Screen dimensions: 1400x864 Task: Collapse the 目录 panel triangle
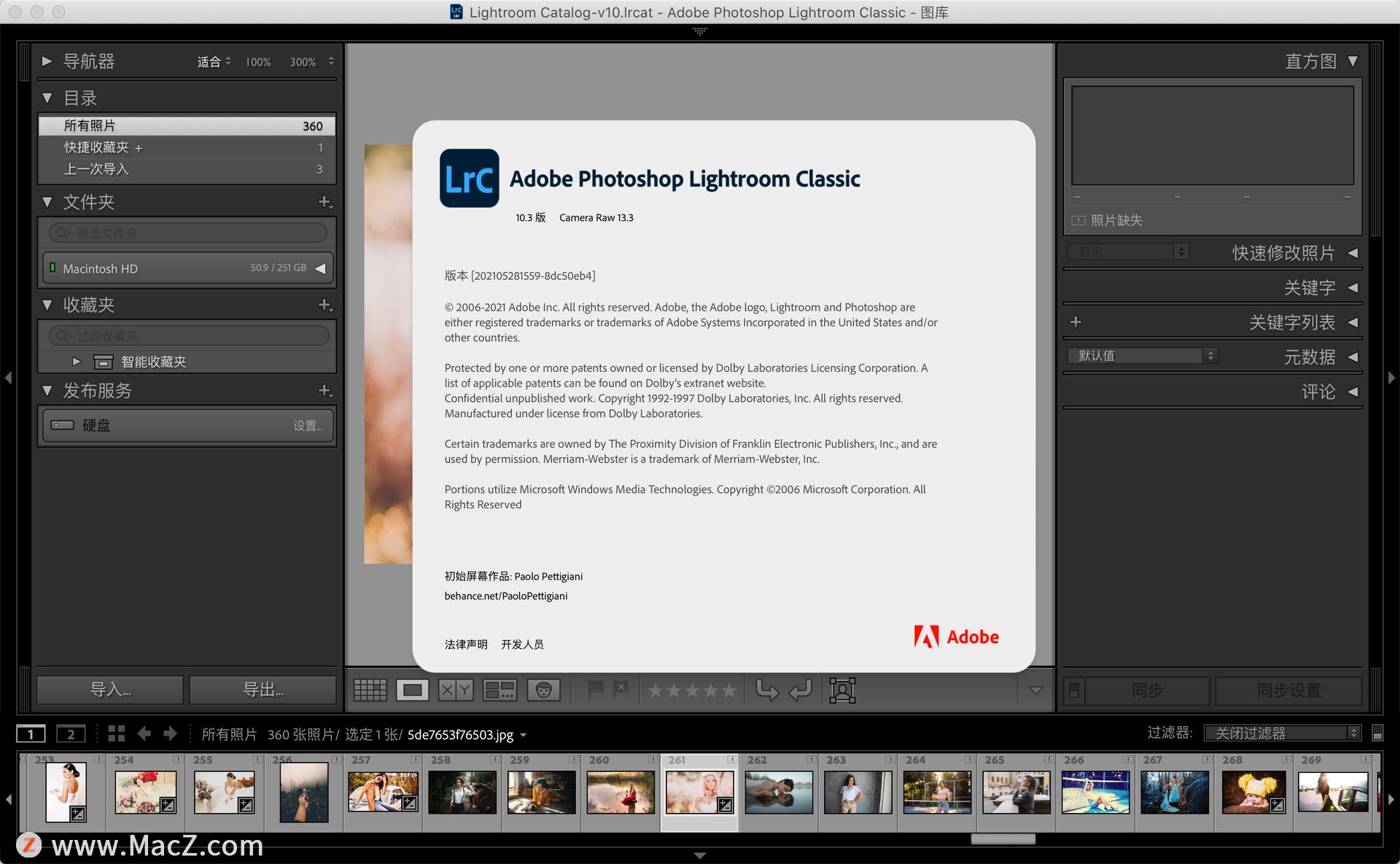(47, 97)
